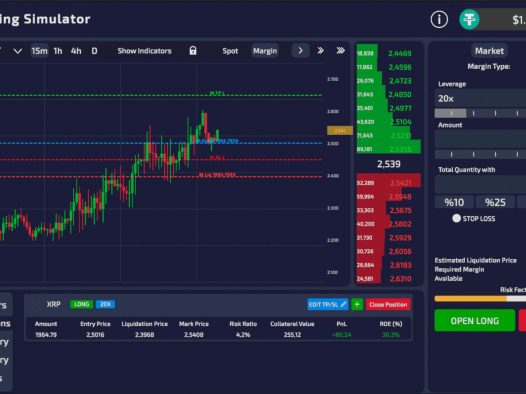Screen dimensions: 526x394
Task: Choose the Market order type
Action: pos(489,51)
